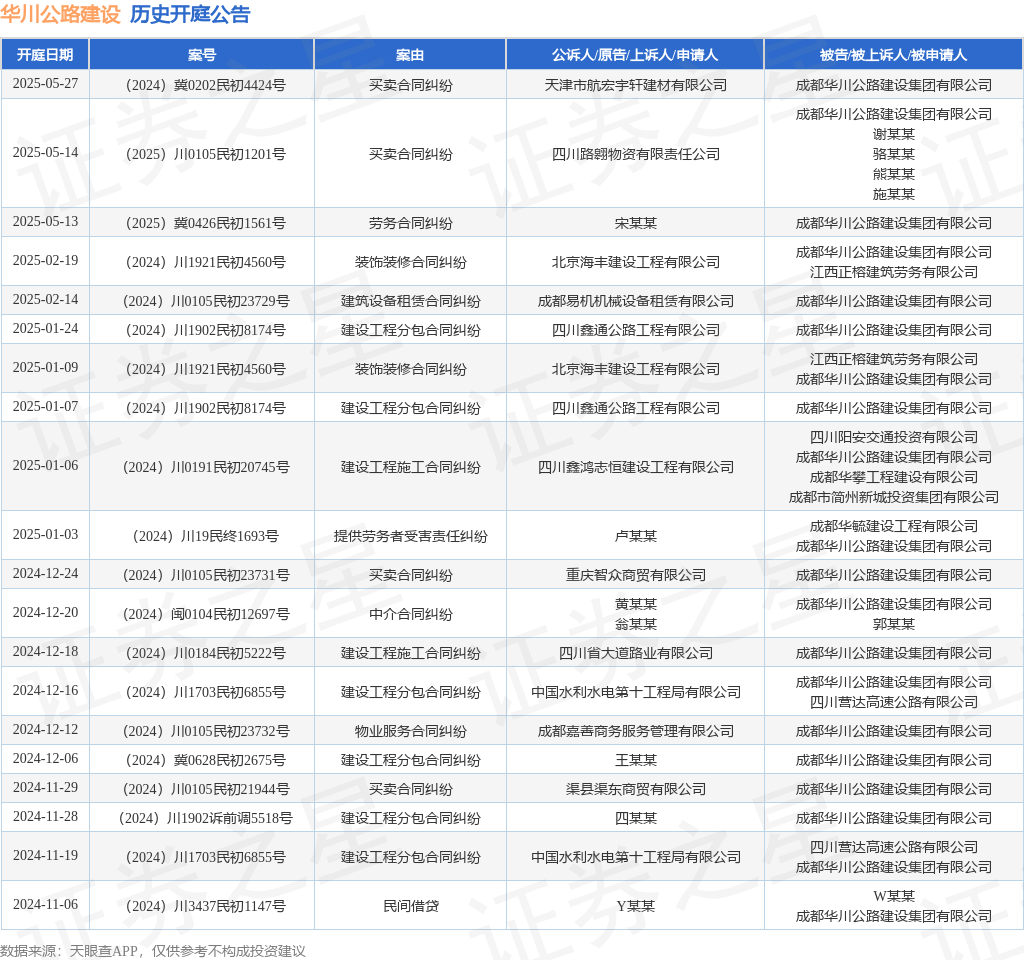Click plaintiff 渠县渠东商贸有限公司

click(x=635, y=790)
